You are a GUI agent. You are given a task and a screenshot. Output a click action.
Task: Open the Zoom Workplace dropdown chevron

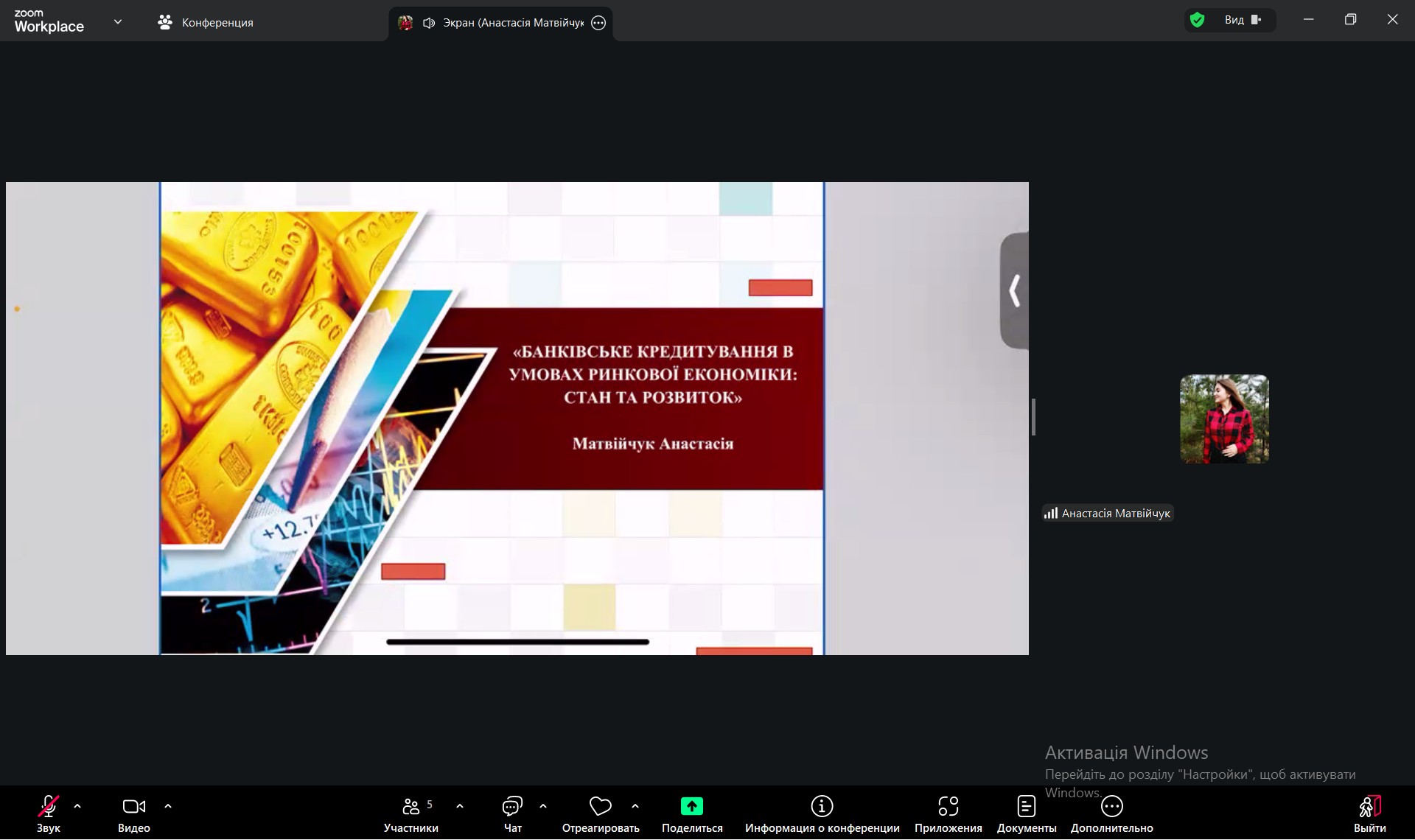click(x=118, y=21)
